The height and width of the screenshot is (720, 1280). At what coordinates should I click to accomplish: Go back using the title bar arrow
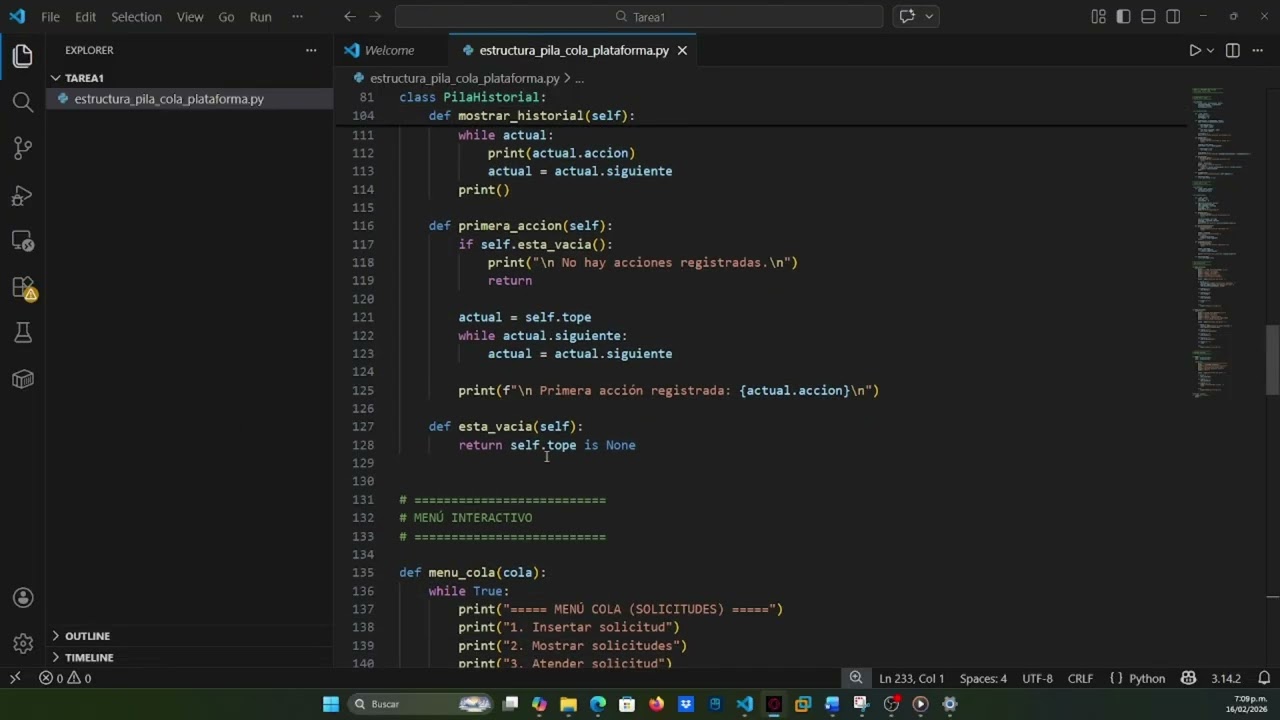pyautogui.click(x=349, y=16)
